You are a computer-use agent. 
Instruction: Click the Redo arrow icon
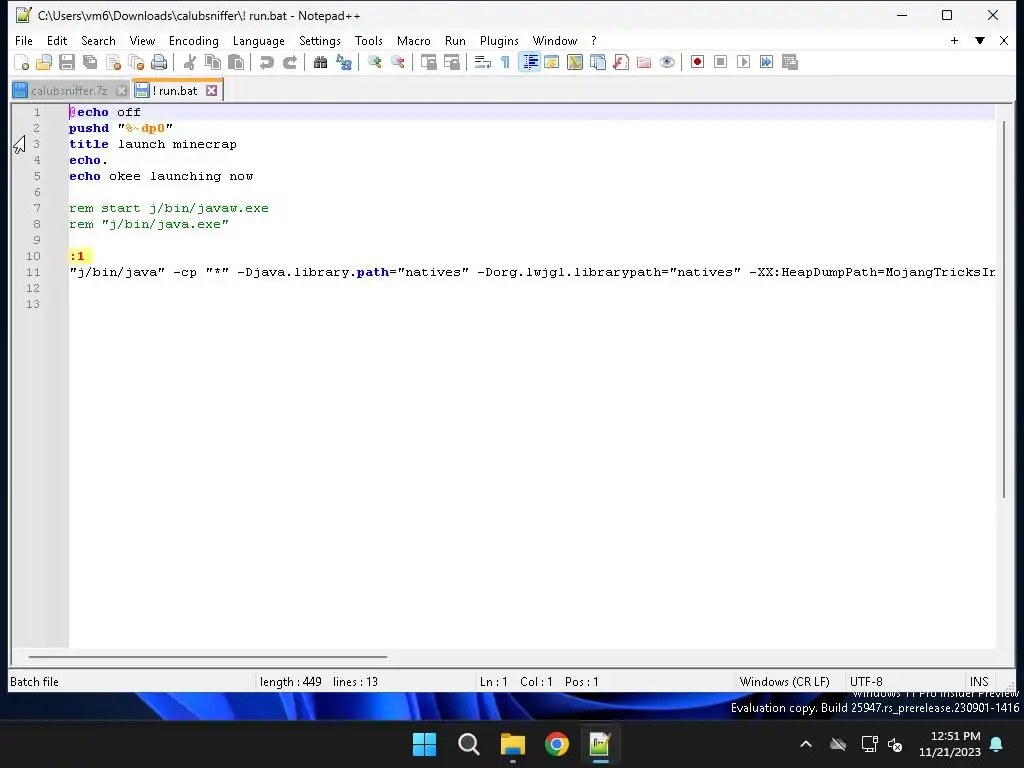pyautogui.click(x=289, y=63)
